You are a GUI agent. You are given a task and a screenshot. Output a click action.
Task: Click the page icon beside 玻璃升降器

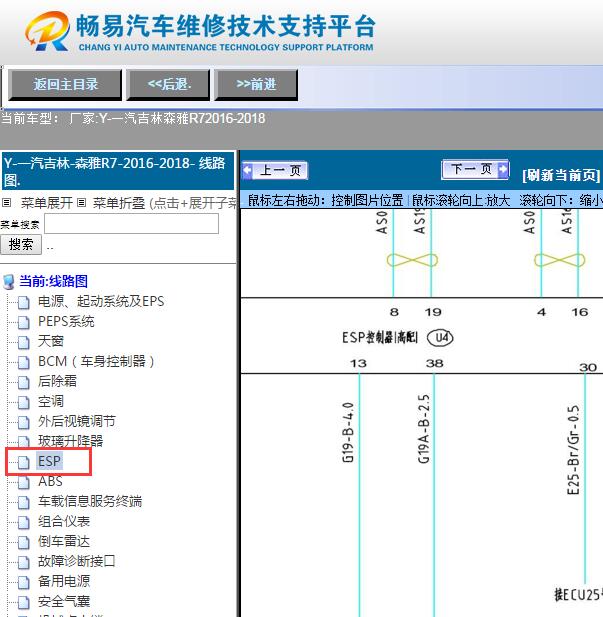[x=24, y=442]
